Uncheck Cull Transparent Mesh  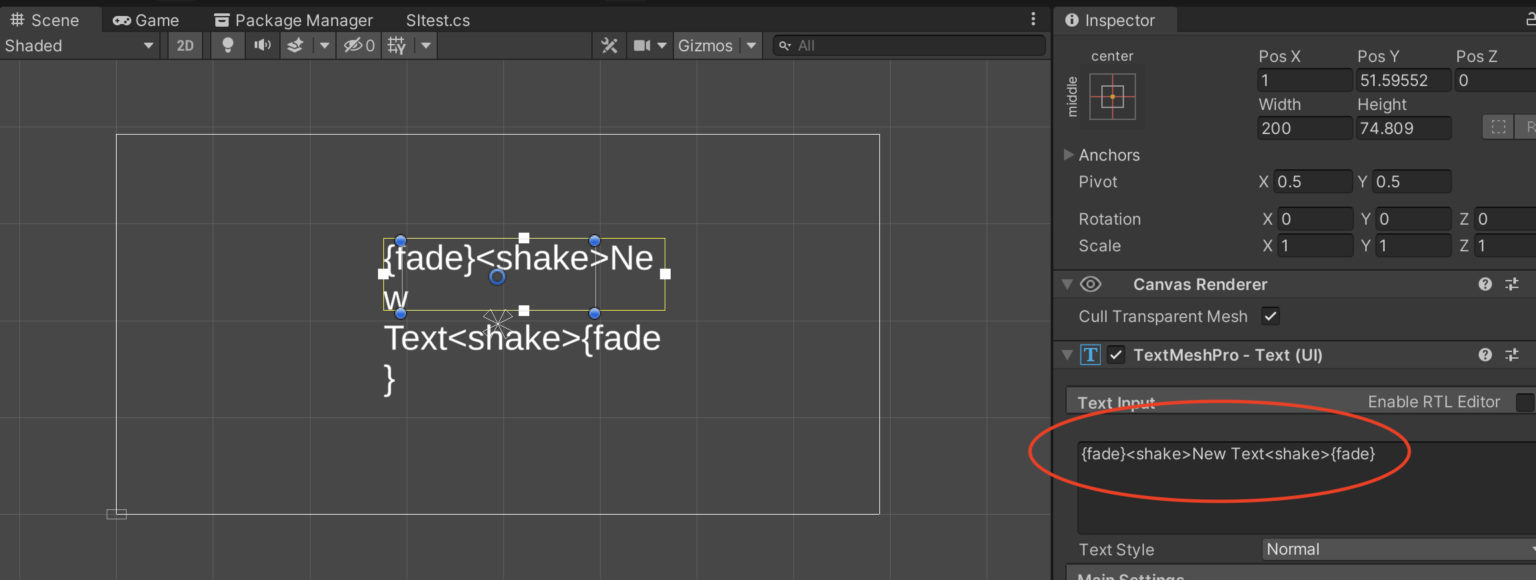click(x=1270, y=316)
